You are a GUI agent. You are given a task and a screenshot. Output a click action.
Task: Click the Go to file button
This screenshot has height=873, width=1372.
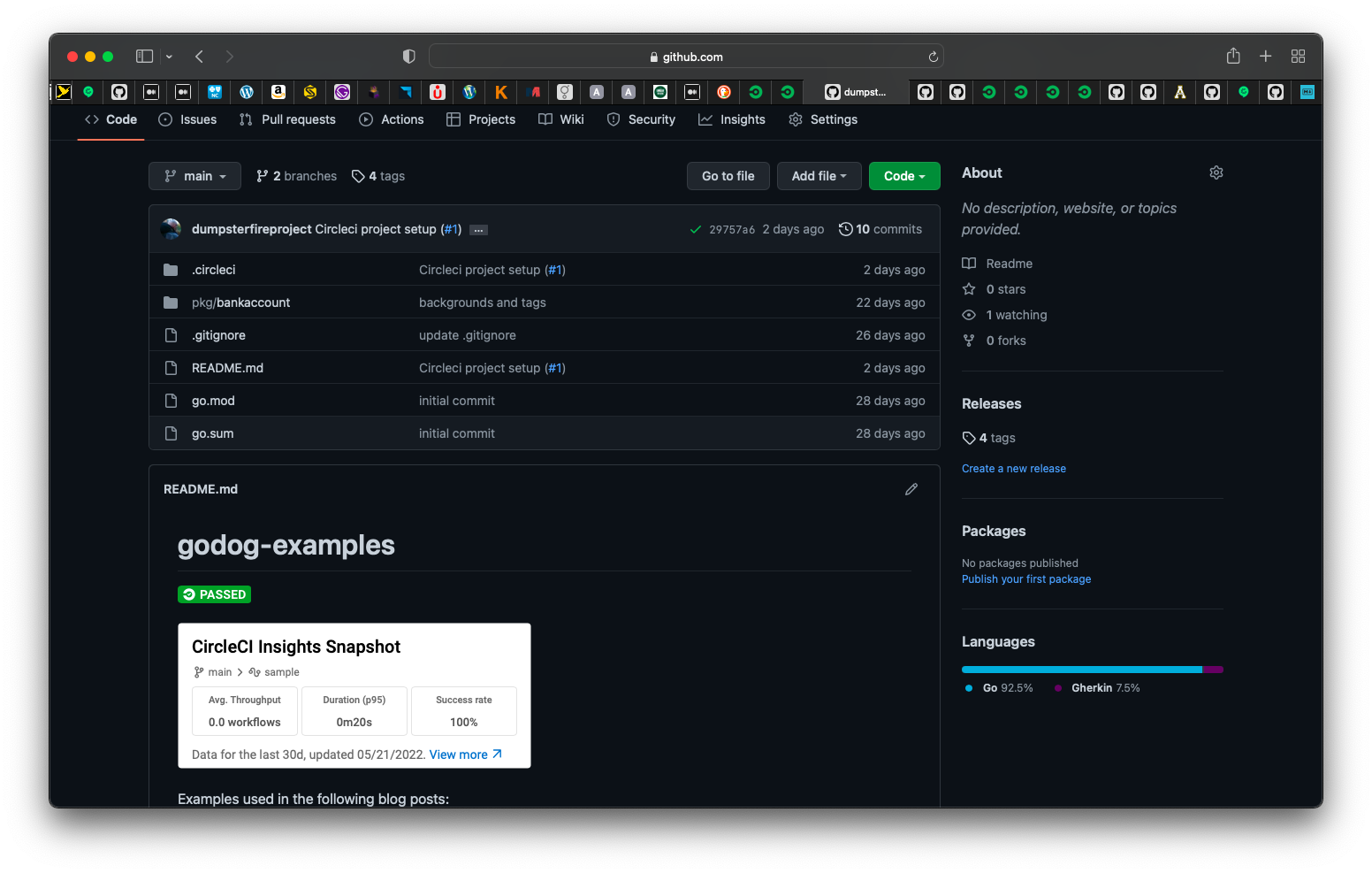pos(728,176)
